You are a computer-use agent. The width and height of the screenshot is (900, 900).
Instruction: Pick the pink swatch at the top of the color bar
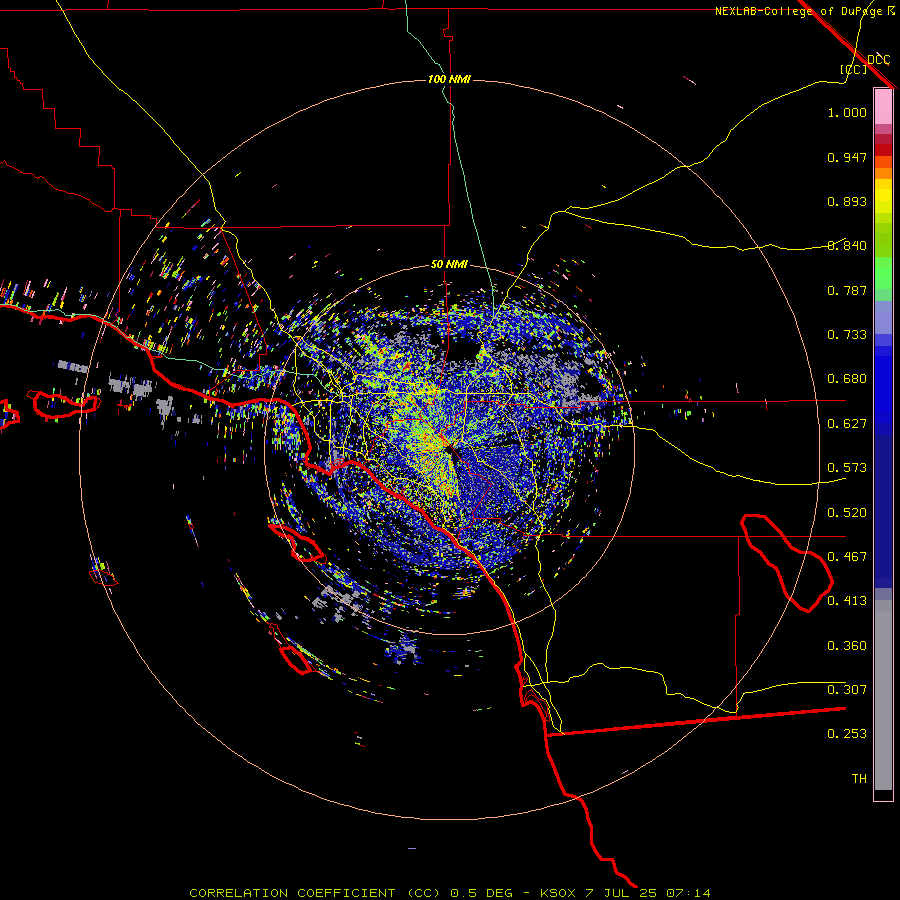tap(883, 107)
